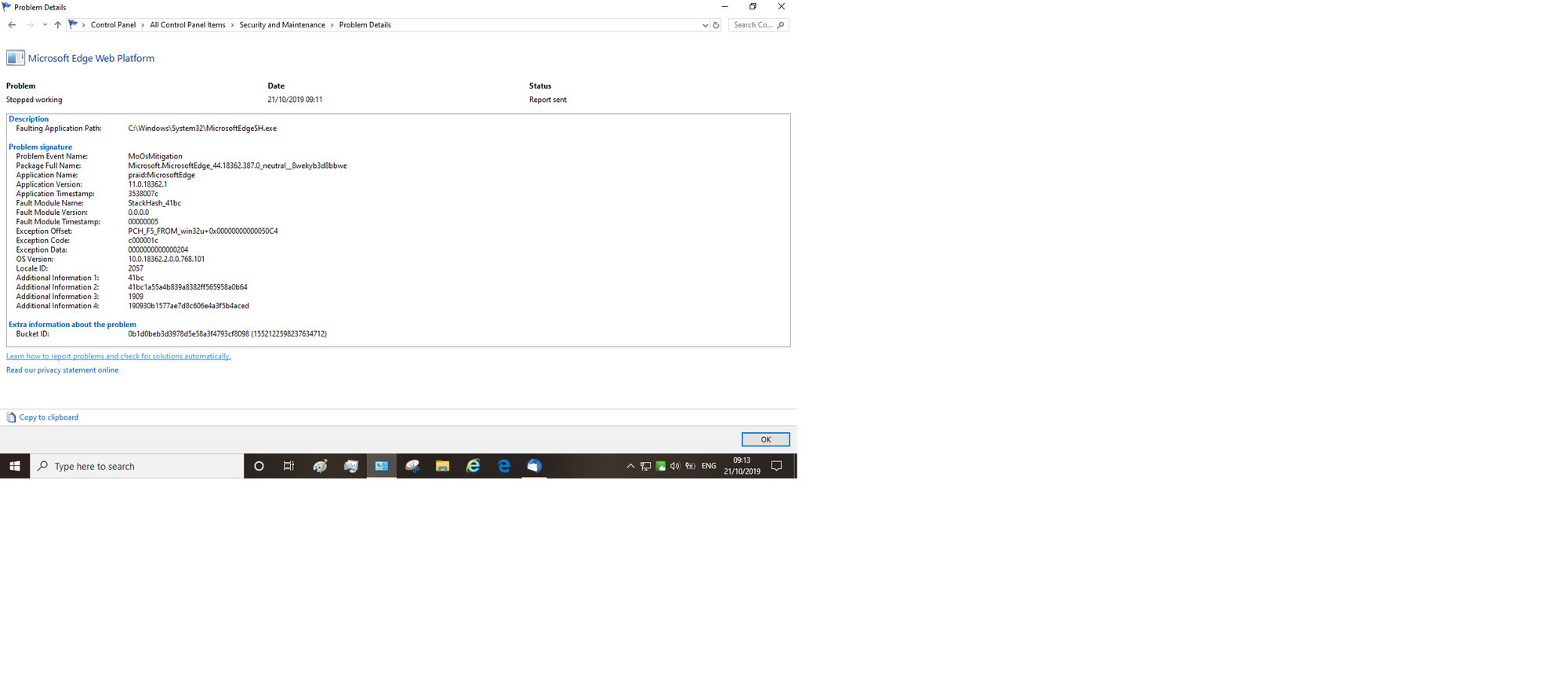The width and height of the screenshot is (1568, 684).
Task: Click the MoOsMitigation event name value
Action: (x=155, y=157)
